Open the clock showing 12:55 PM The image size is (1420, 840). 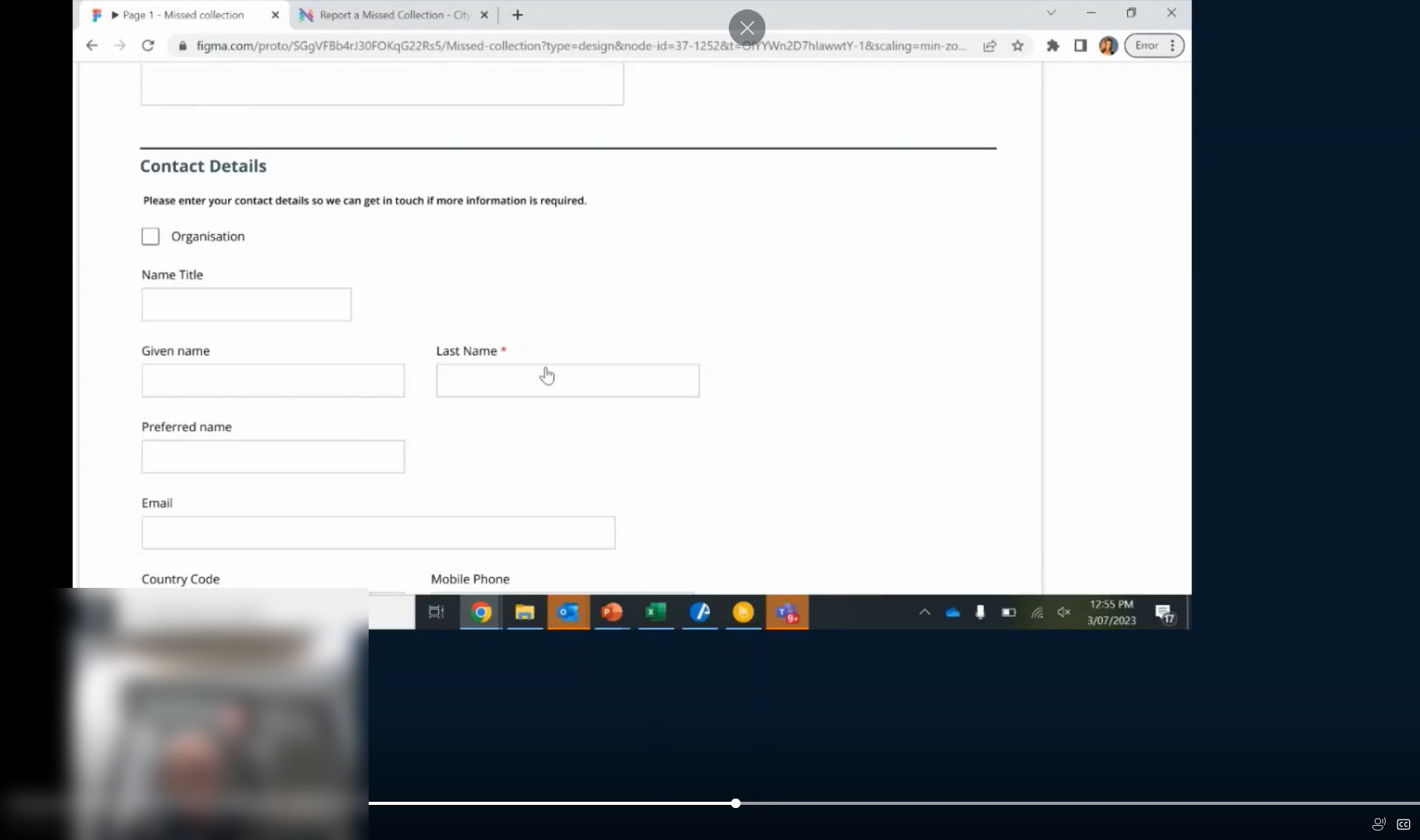click(x=1111, y=613)
